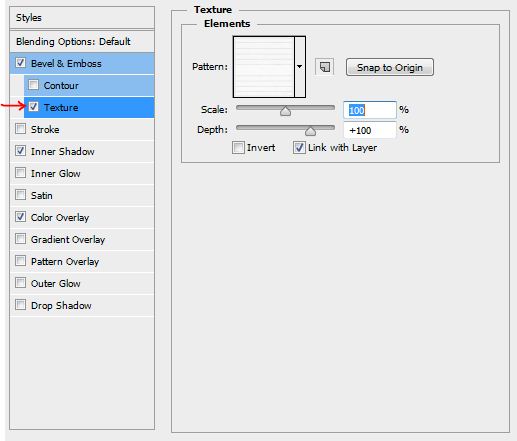This screenshot has width=517, height=441.
Task: Enable the Invert checkbox
Action: [238, 147]
